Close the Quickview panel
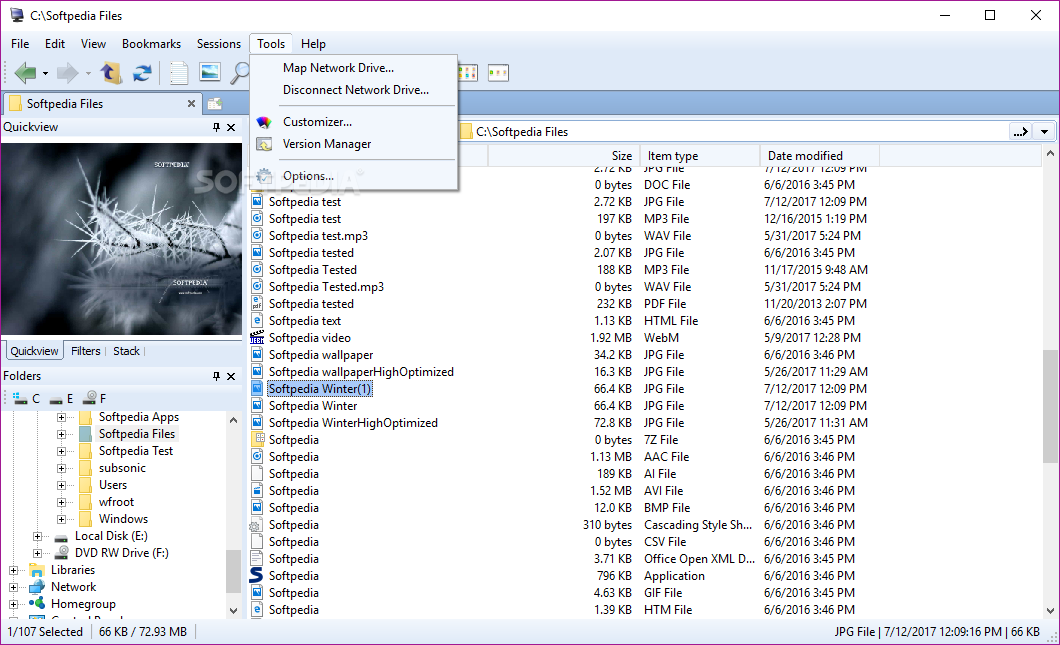This screenshot has width=1060, height=645. 231,127
